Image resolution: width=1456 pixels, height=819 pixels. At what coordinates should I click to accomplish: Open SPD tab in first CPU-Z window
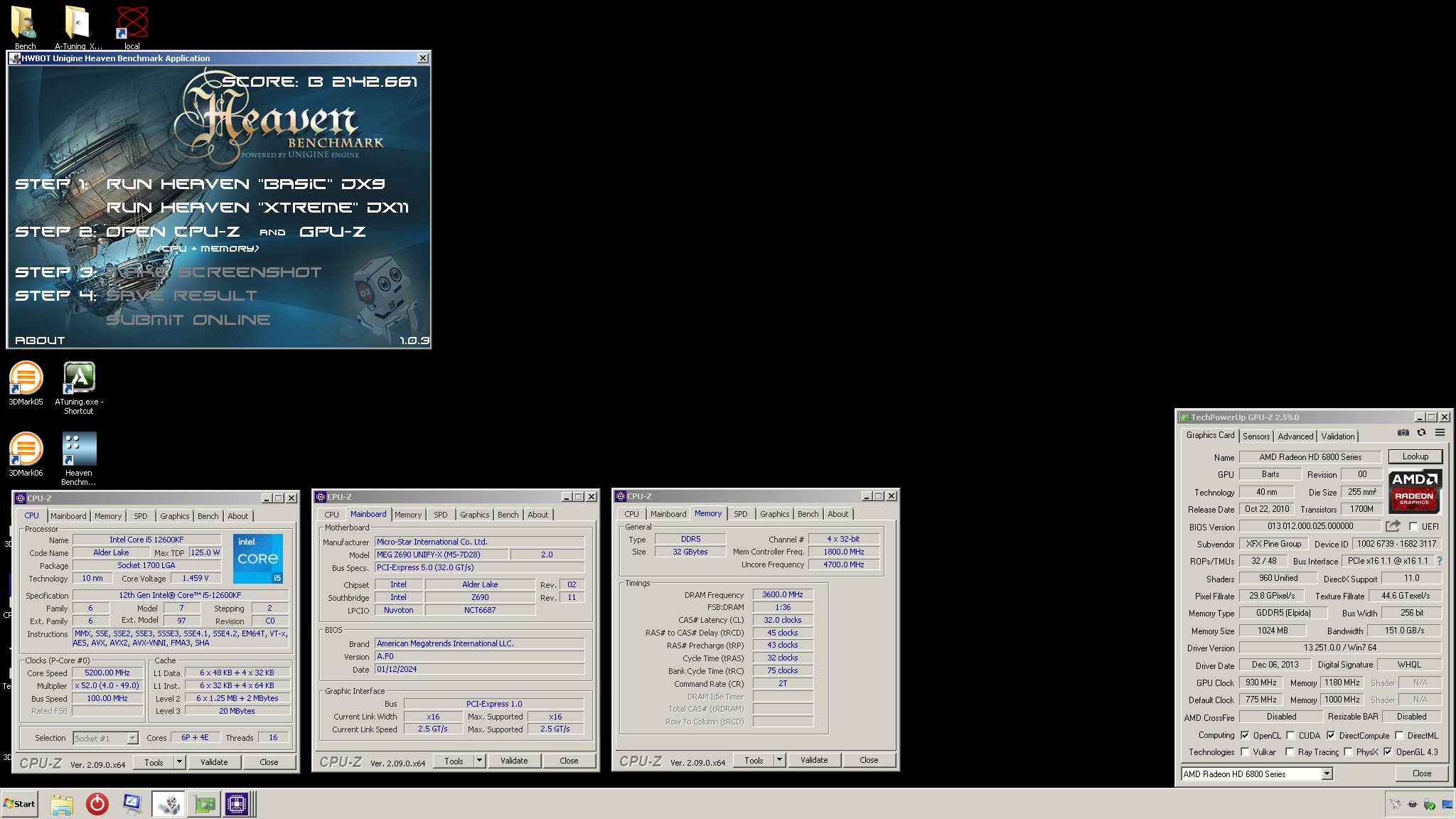point(141,516)
